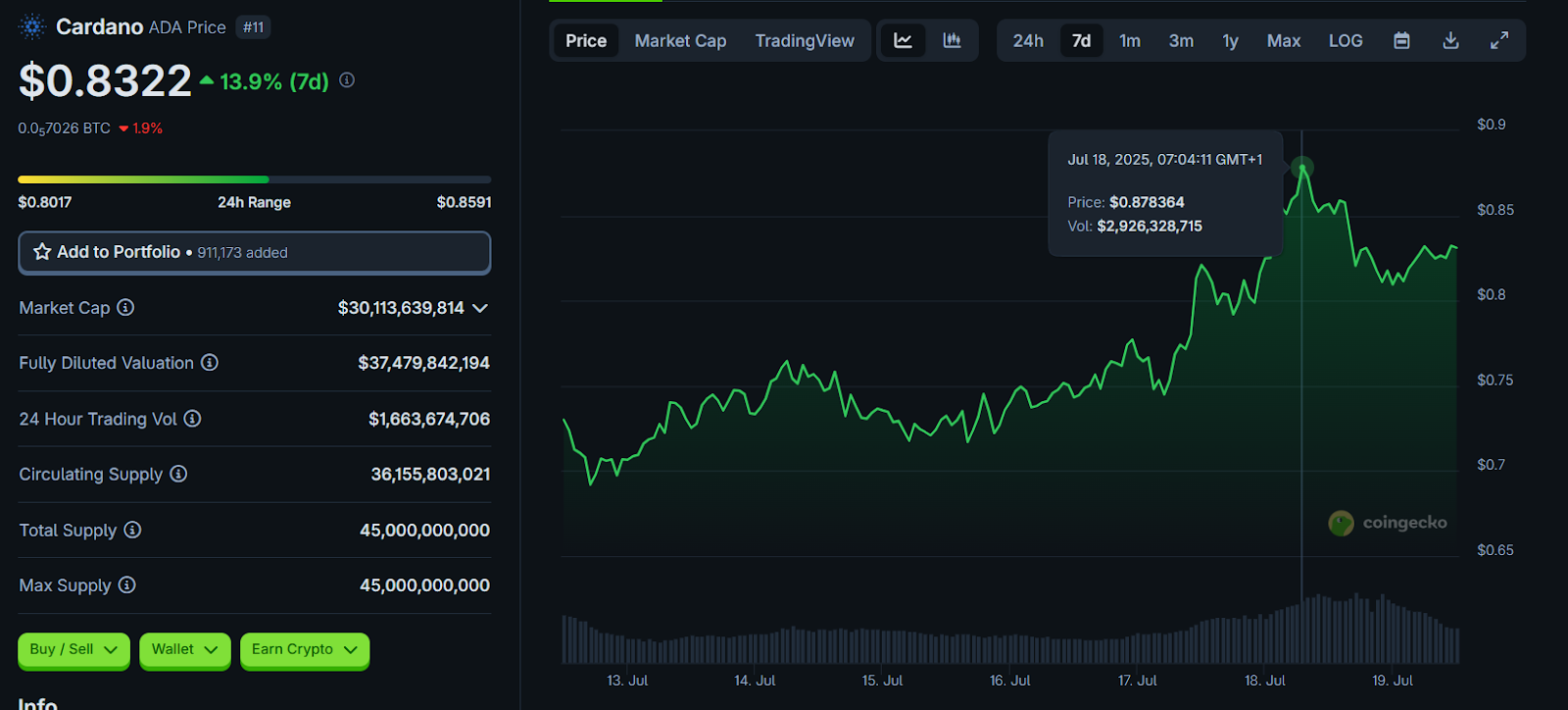
Task: Switch to the Market Cap tab
Action: click(x=680, y=40)
